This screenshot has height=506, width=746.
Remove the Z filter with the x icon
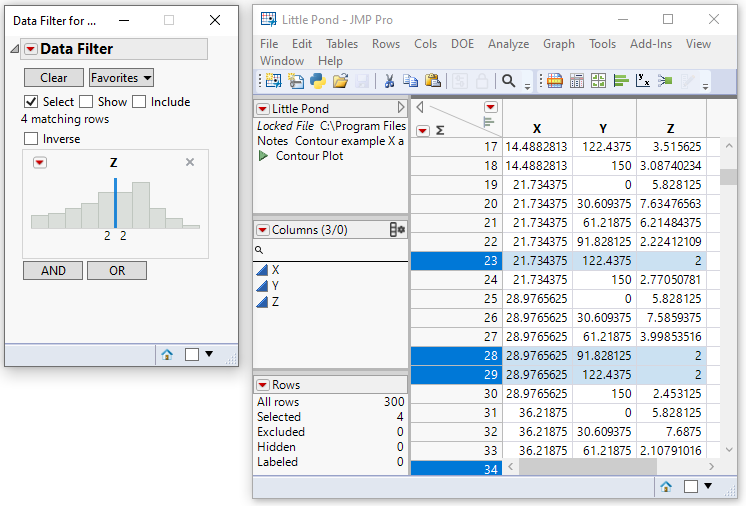point(190,162)
